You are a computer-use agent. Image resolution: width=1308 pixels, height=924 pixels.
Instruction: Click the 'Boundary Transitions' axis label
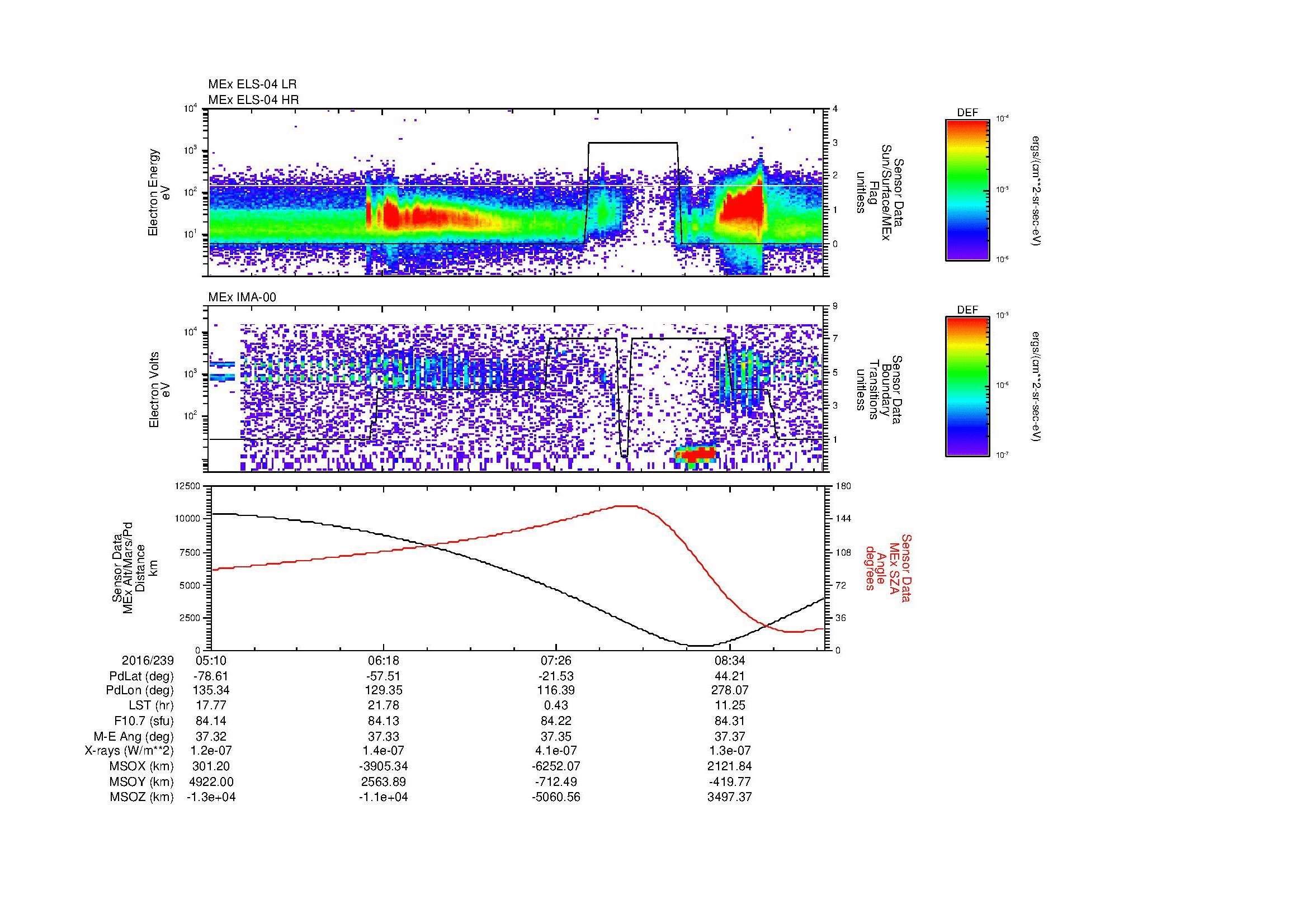click(880, 390)
